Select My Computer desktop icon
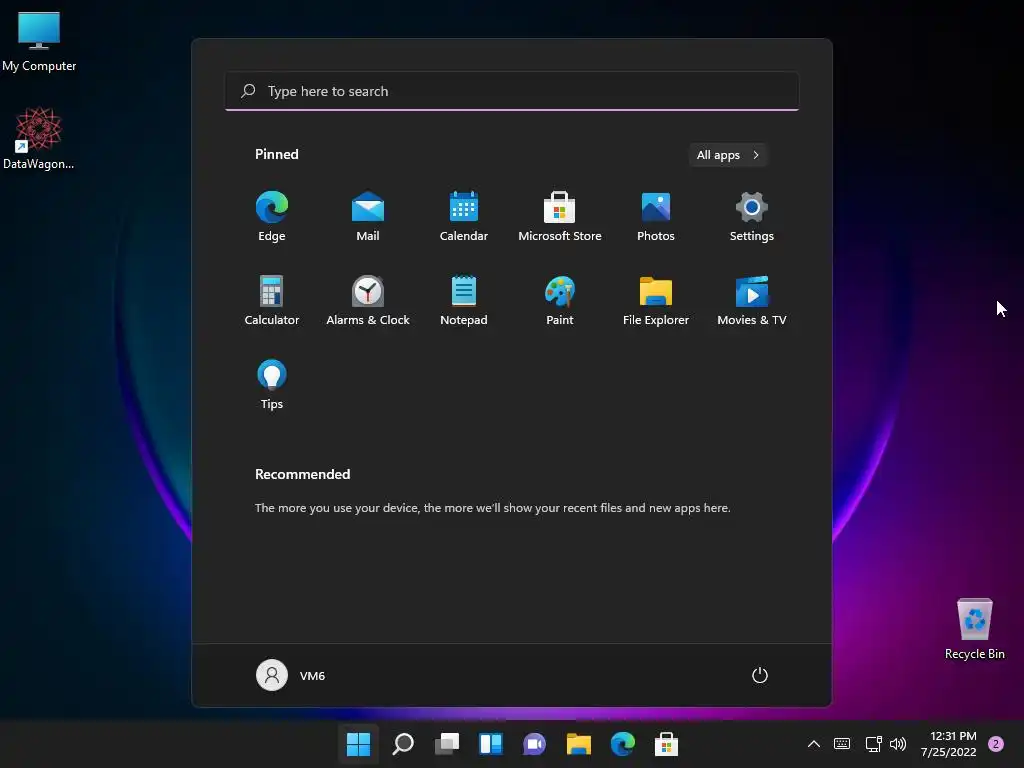This screenshot has width=1024, height=768. (x=39, y=42)
